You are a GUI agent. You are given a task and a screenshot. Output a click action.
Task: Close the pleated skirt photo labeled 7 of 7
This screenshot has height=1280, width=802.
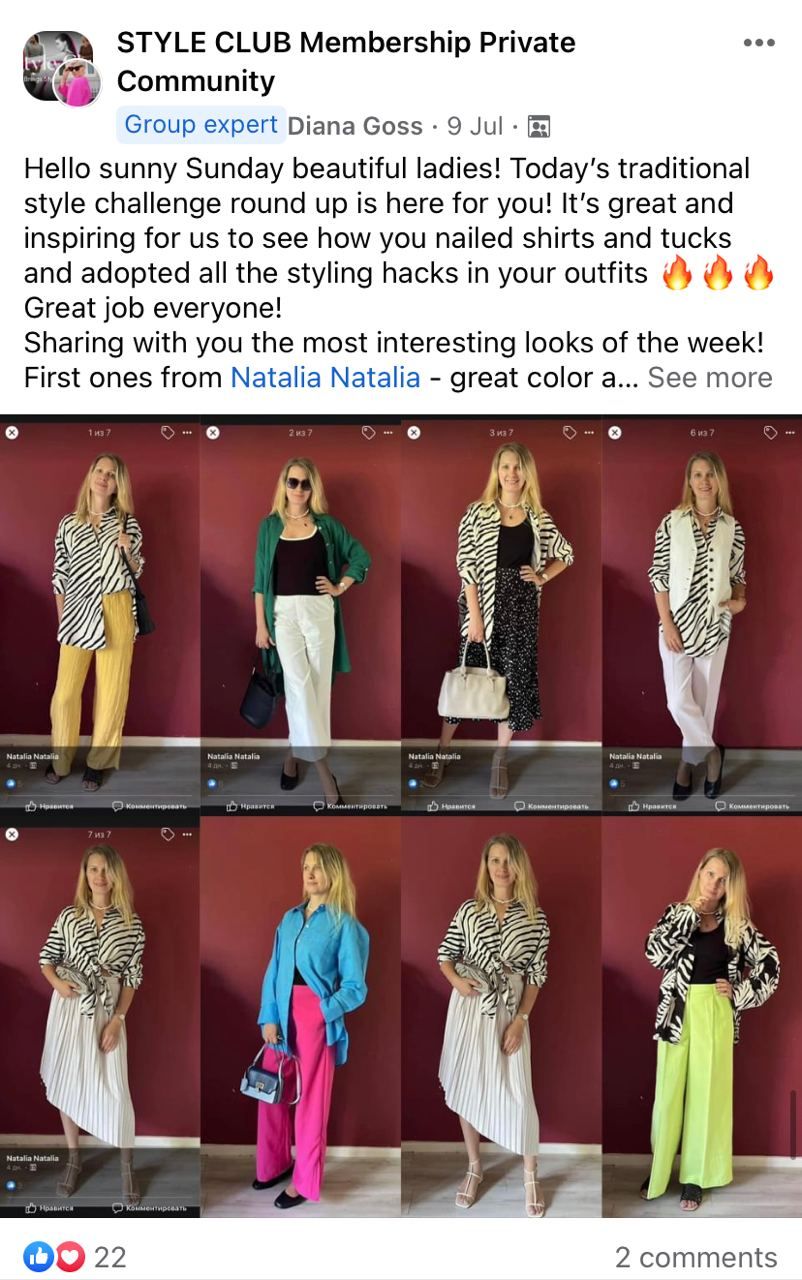pyautogui.click(x=12, y=834)
